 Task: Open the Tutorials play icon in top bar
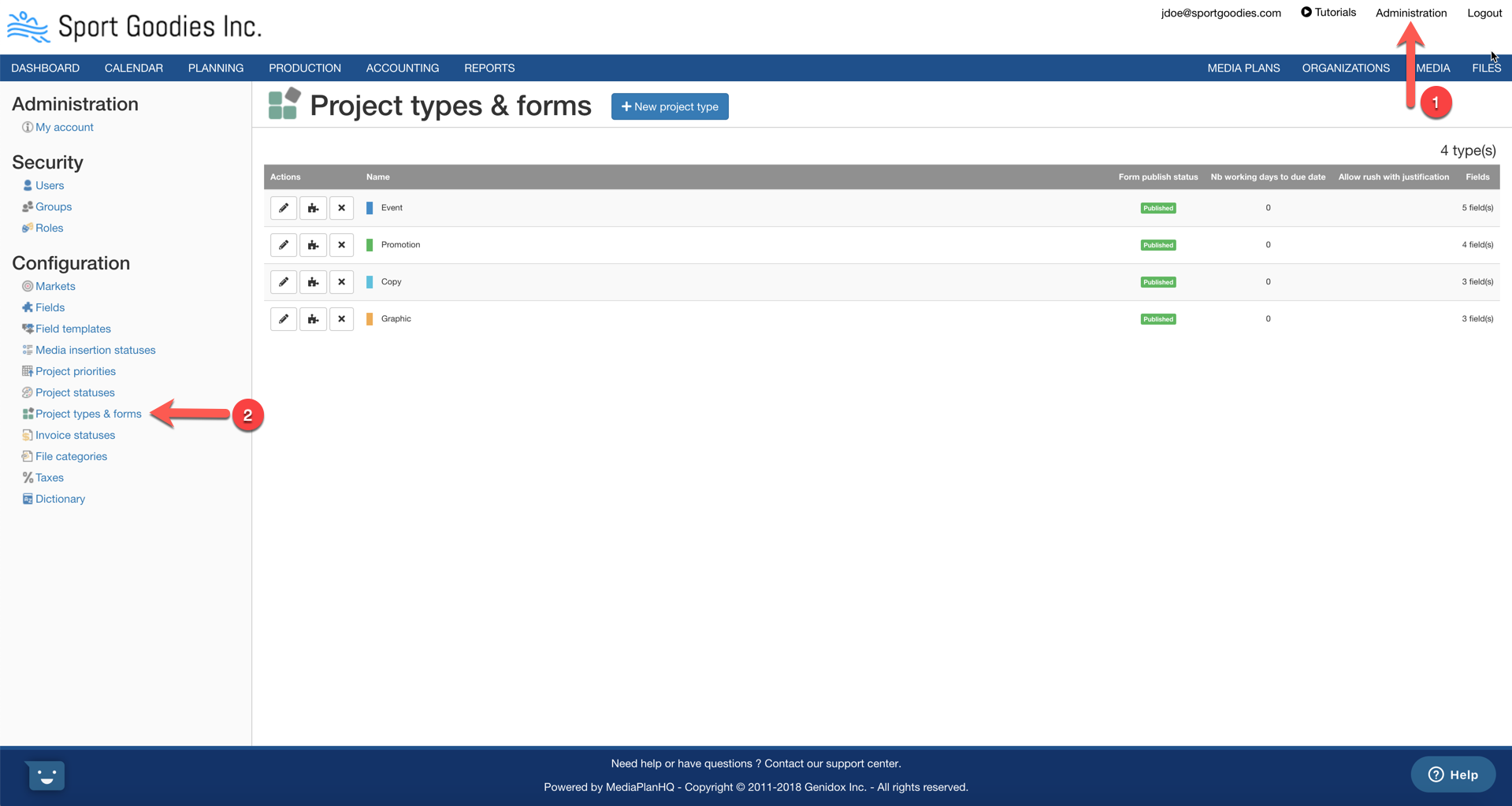1306,12
